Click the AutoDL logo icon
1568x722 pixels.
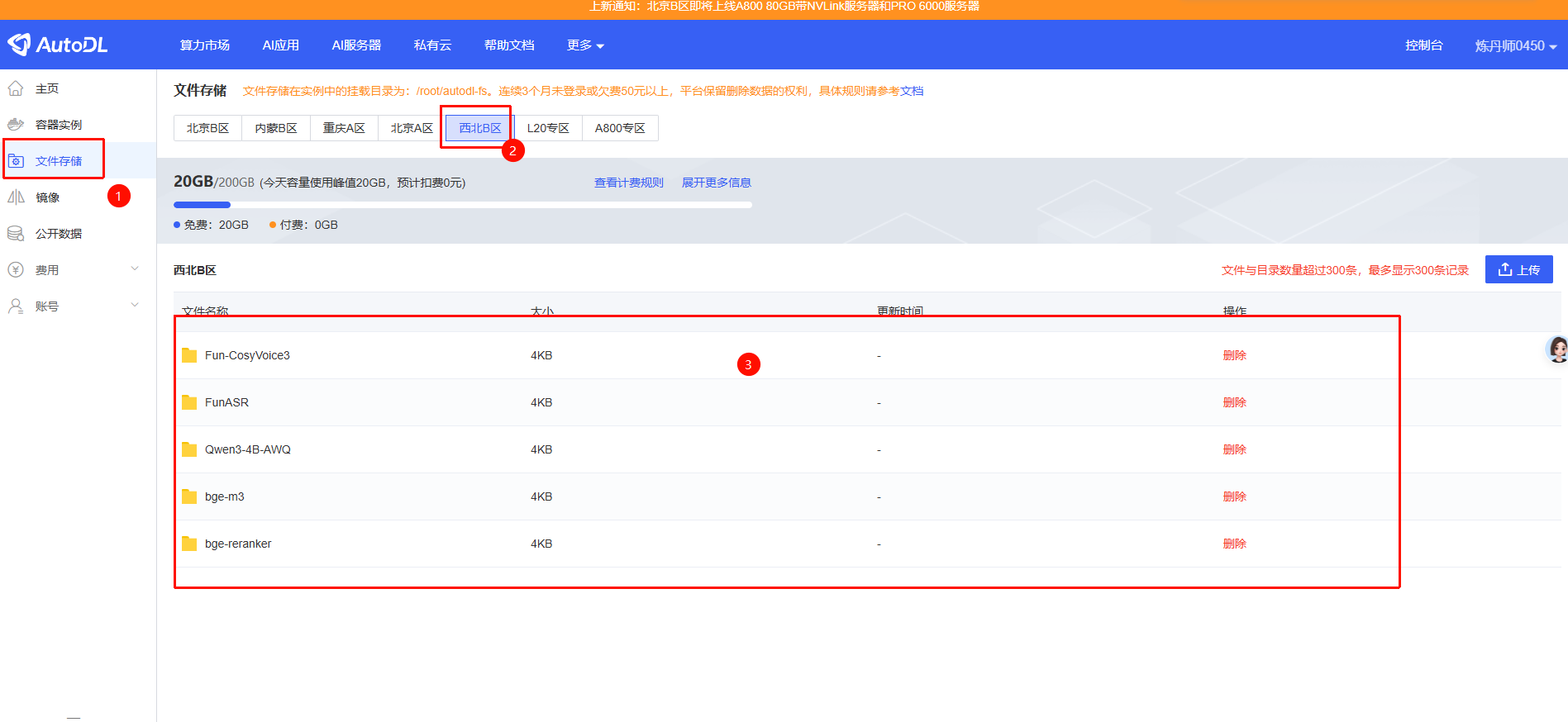click(19, 45)
